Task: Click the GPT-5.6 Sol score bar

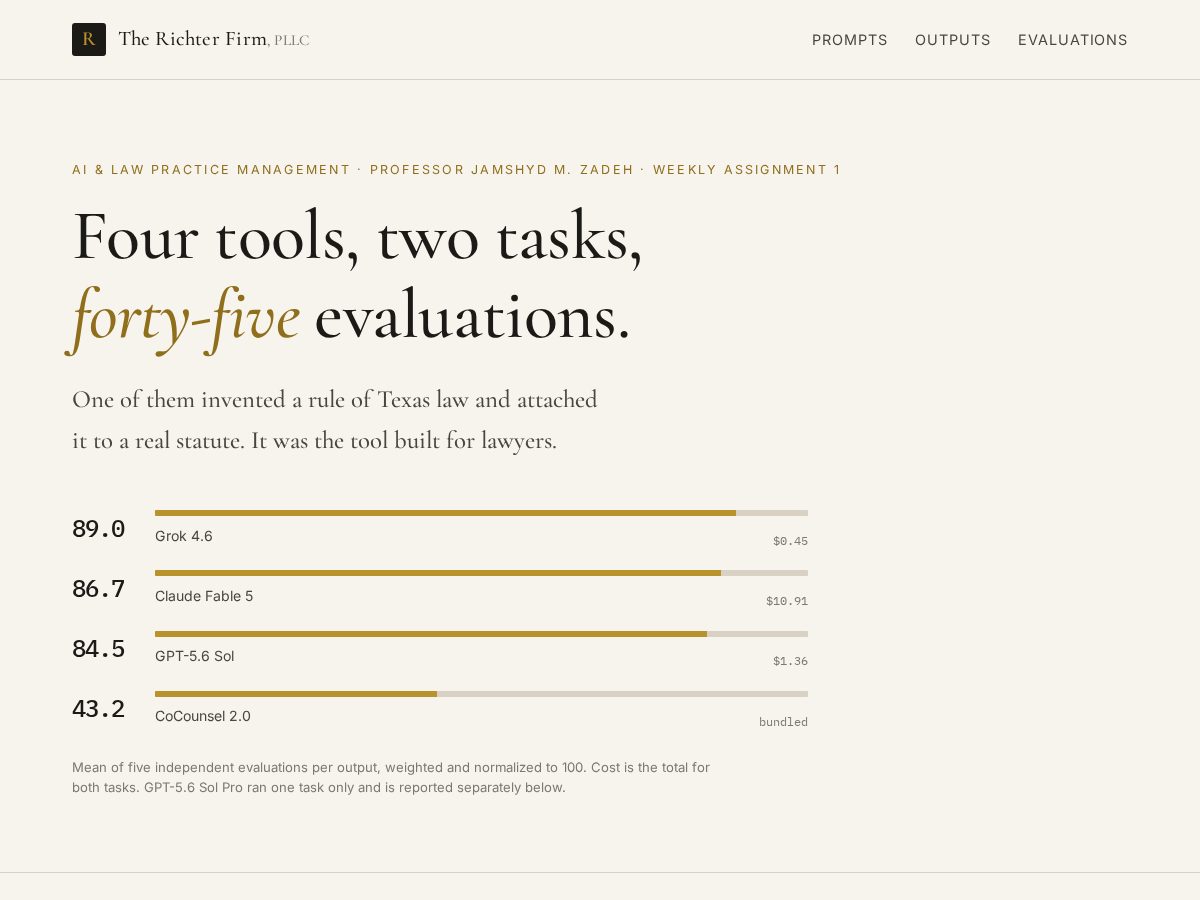Action: (481, 634)
